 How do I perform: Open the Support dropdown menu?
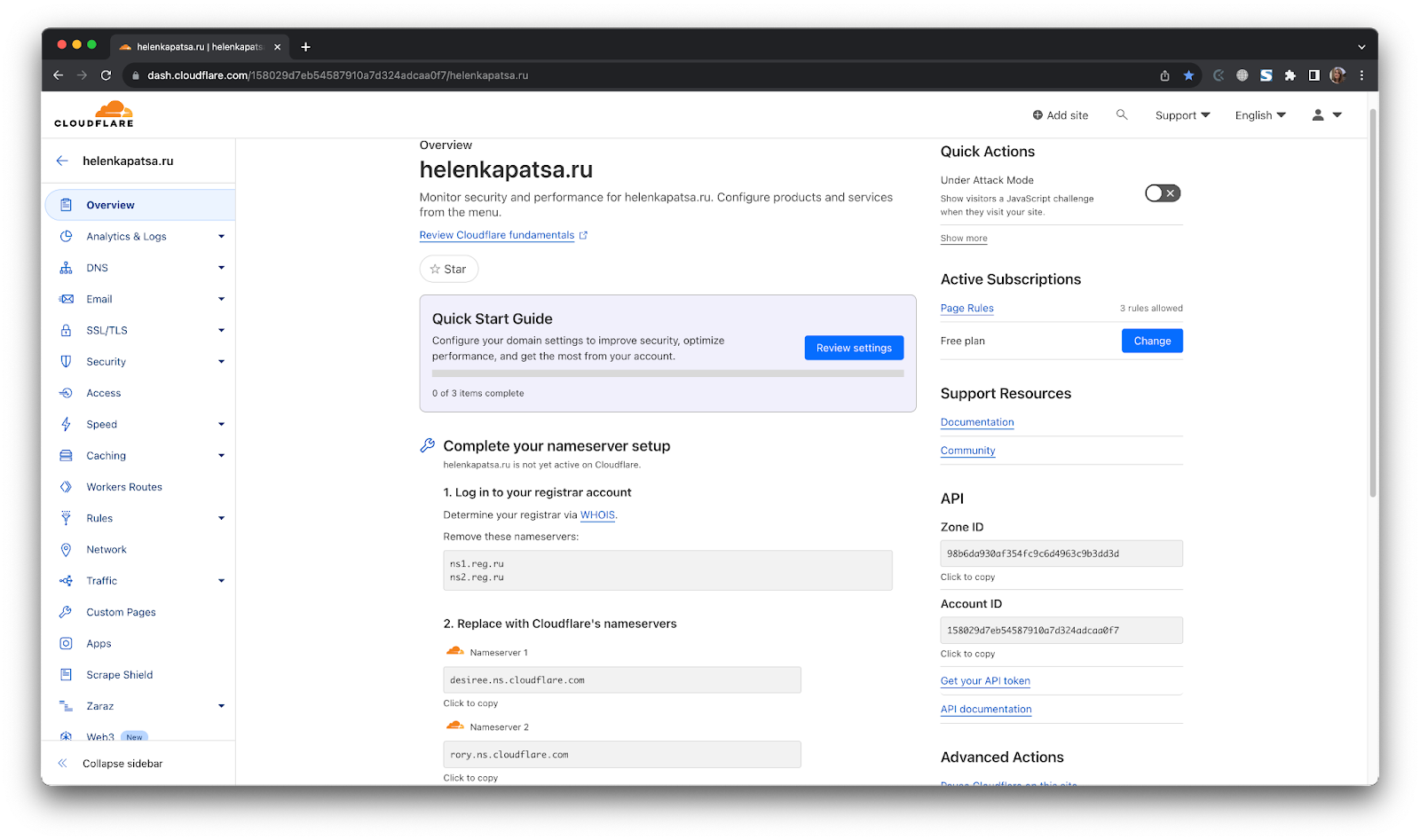(x=1182, y=115)
